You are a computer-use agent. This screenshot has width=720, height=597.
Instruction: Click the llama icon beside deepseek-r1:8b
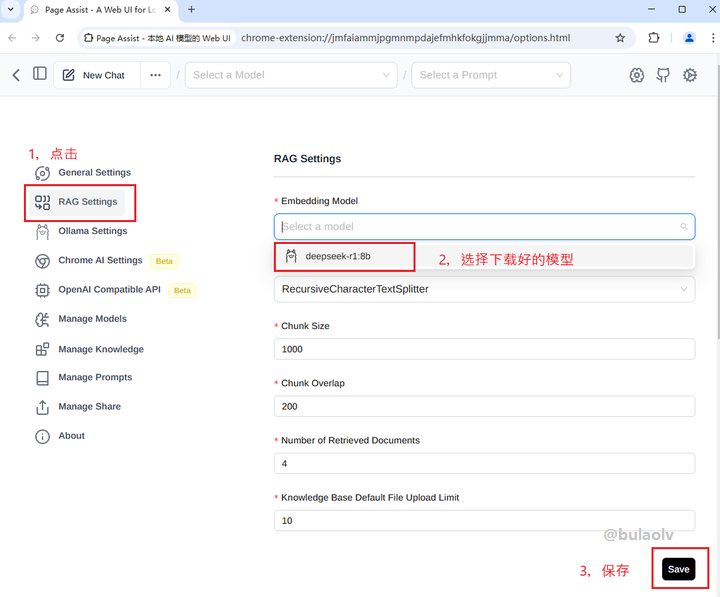click(x=291, y=256)
